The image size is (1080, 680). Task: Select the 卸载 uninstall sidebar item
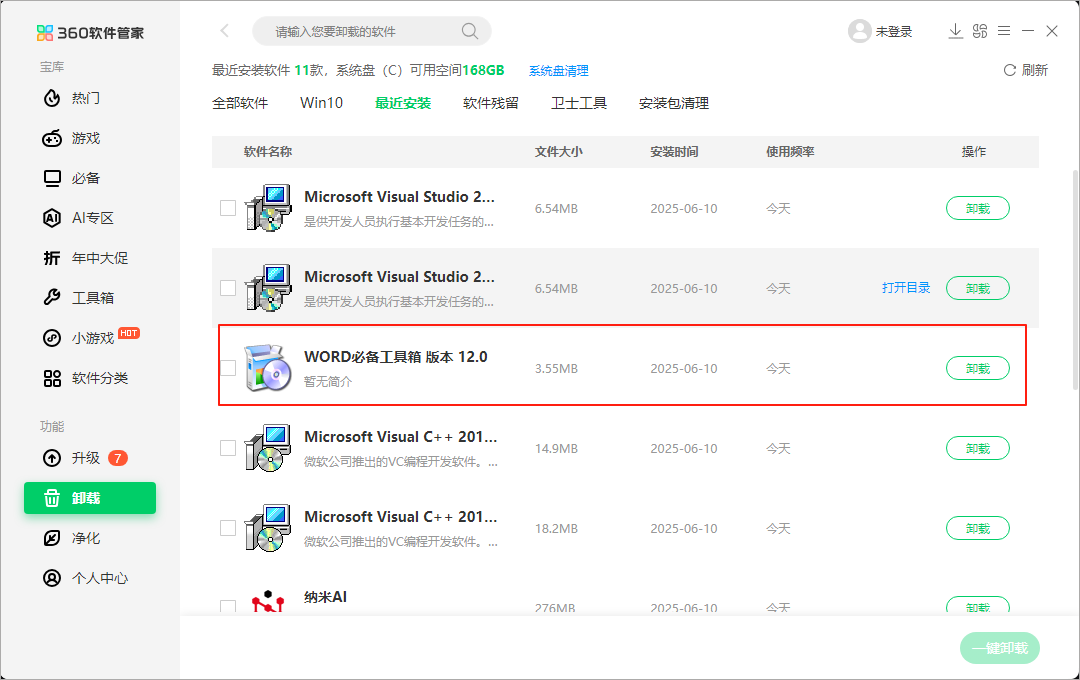[90, 498]
